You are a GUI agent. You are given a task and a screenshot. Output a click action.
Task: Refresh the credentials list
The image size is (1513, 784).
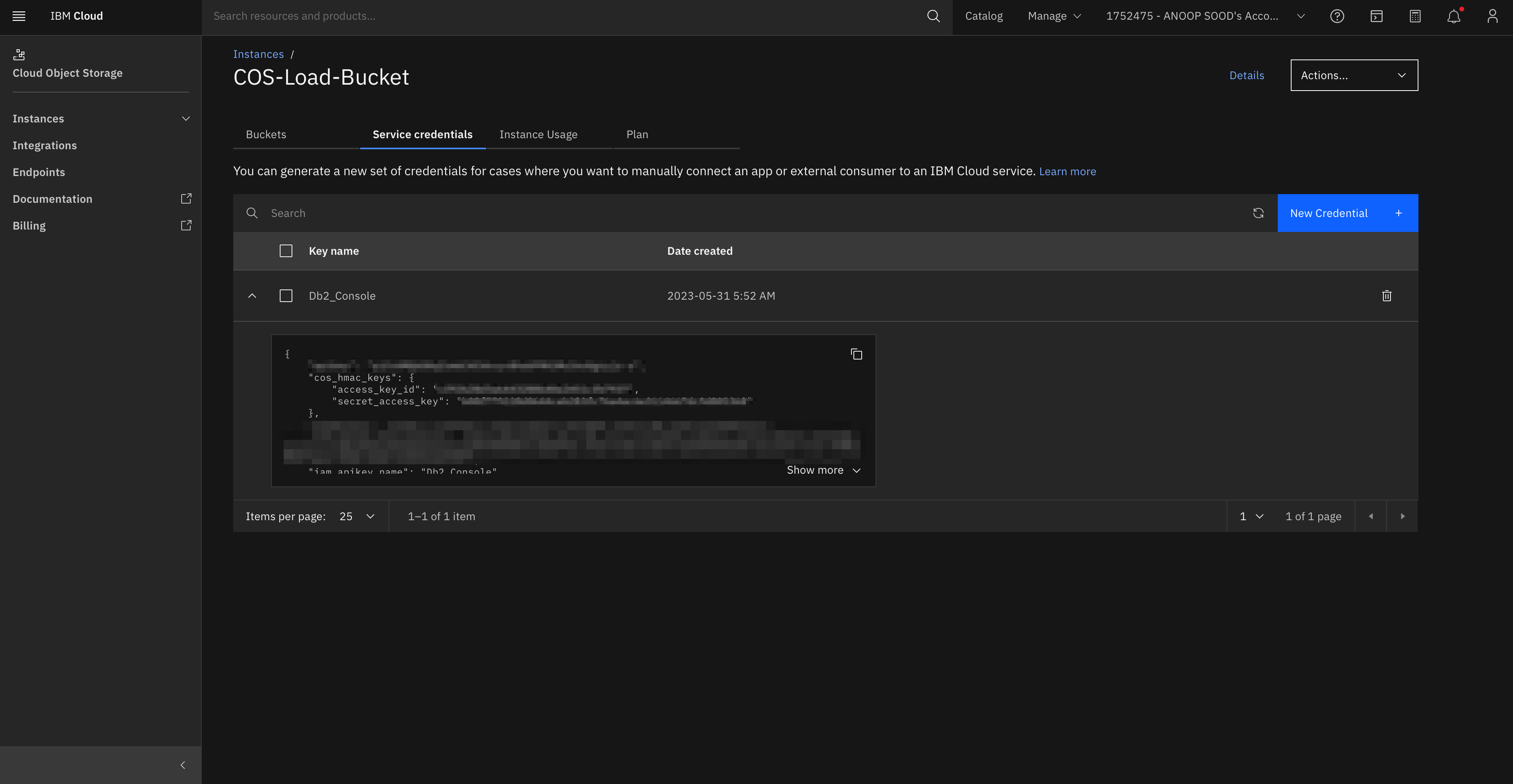pos(1259,213)
